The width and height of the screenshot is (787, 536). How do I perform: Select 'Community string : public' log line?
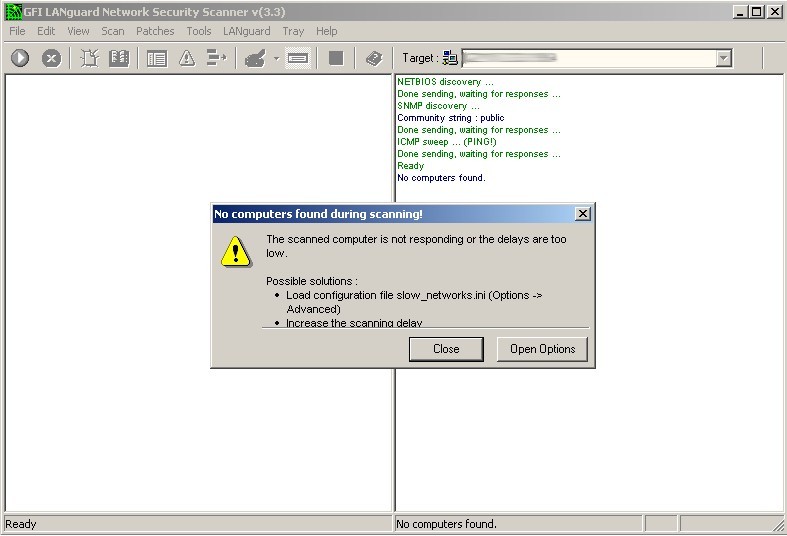451,118
